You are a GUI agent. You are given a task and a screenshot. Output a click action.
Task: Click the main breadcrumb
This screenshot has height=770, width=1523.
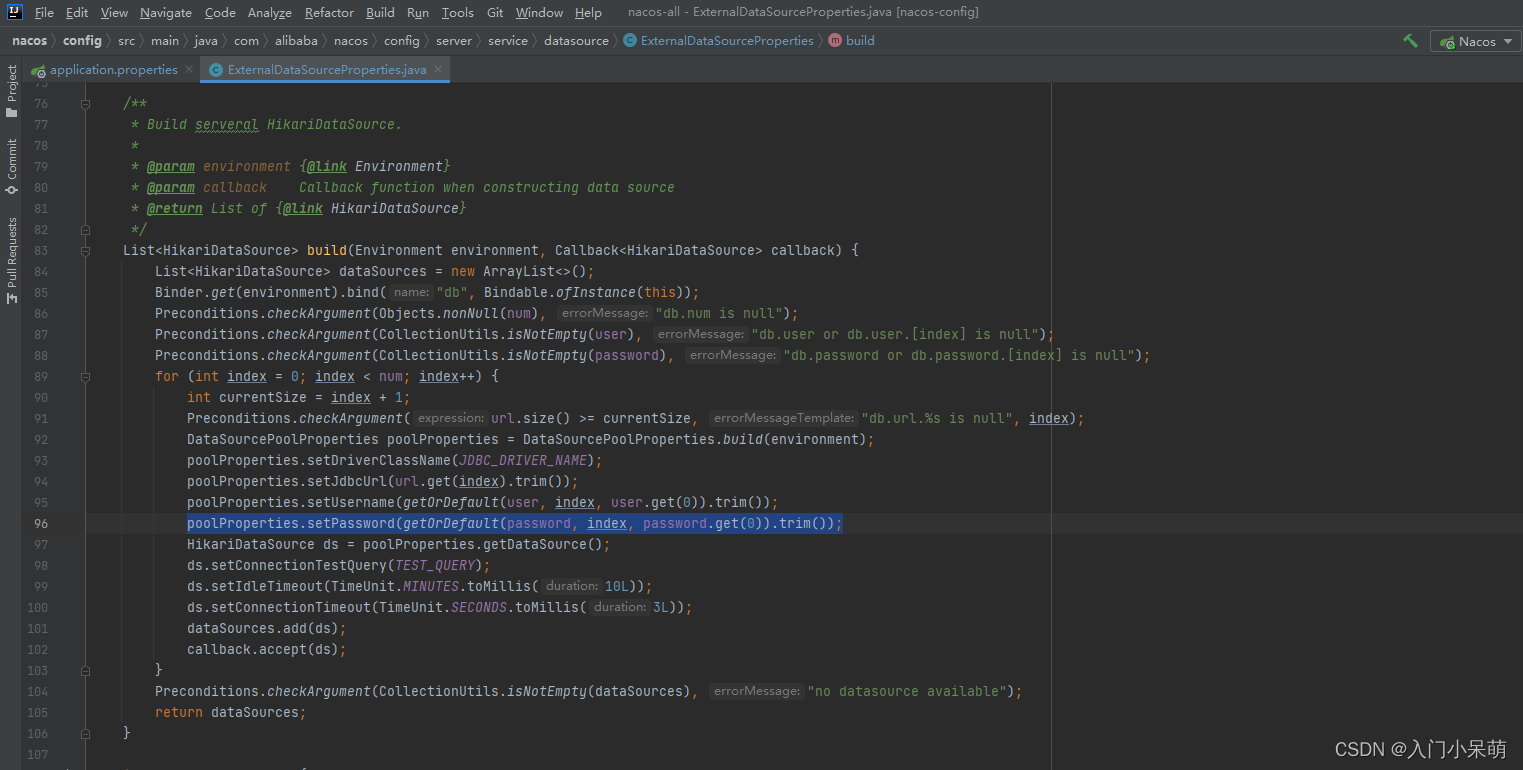165,41
